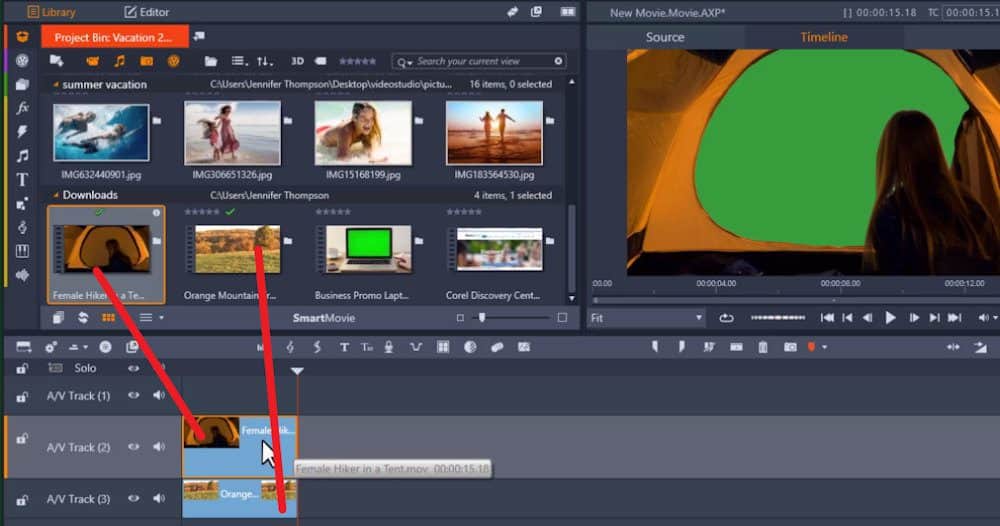The image size is (1000, 526).
Task: Click the audio ducking tool icon
Action: 416,347
